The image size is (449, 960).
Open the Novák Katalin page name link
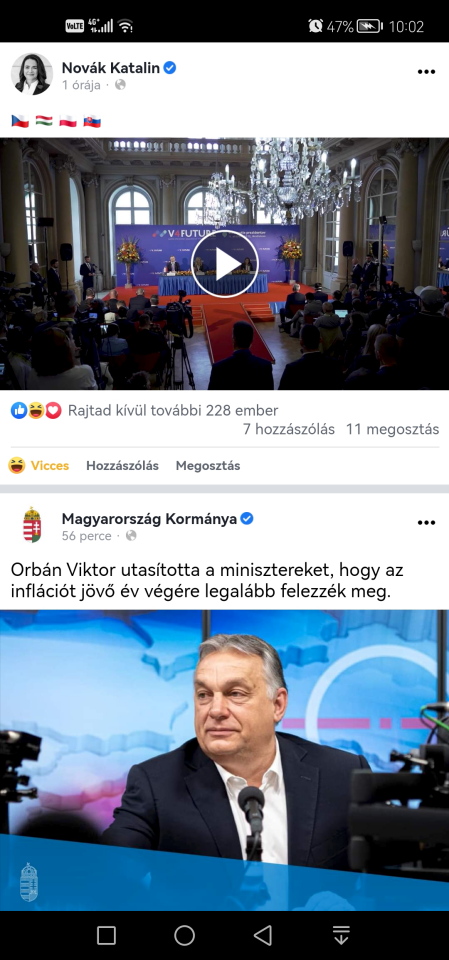(111, 68)
